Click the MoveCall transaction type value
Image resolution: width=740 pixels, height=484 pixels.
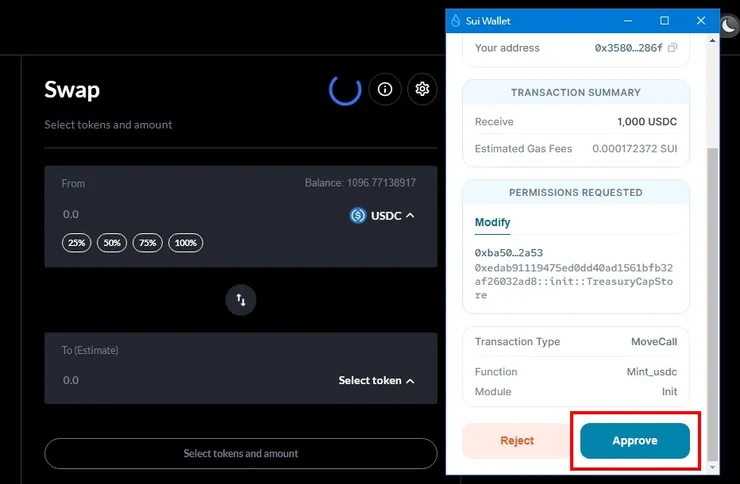(654, 342)
